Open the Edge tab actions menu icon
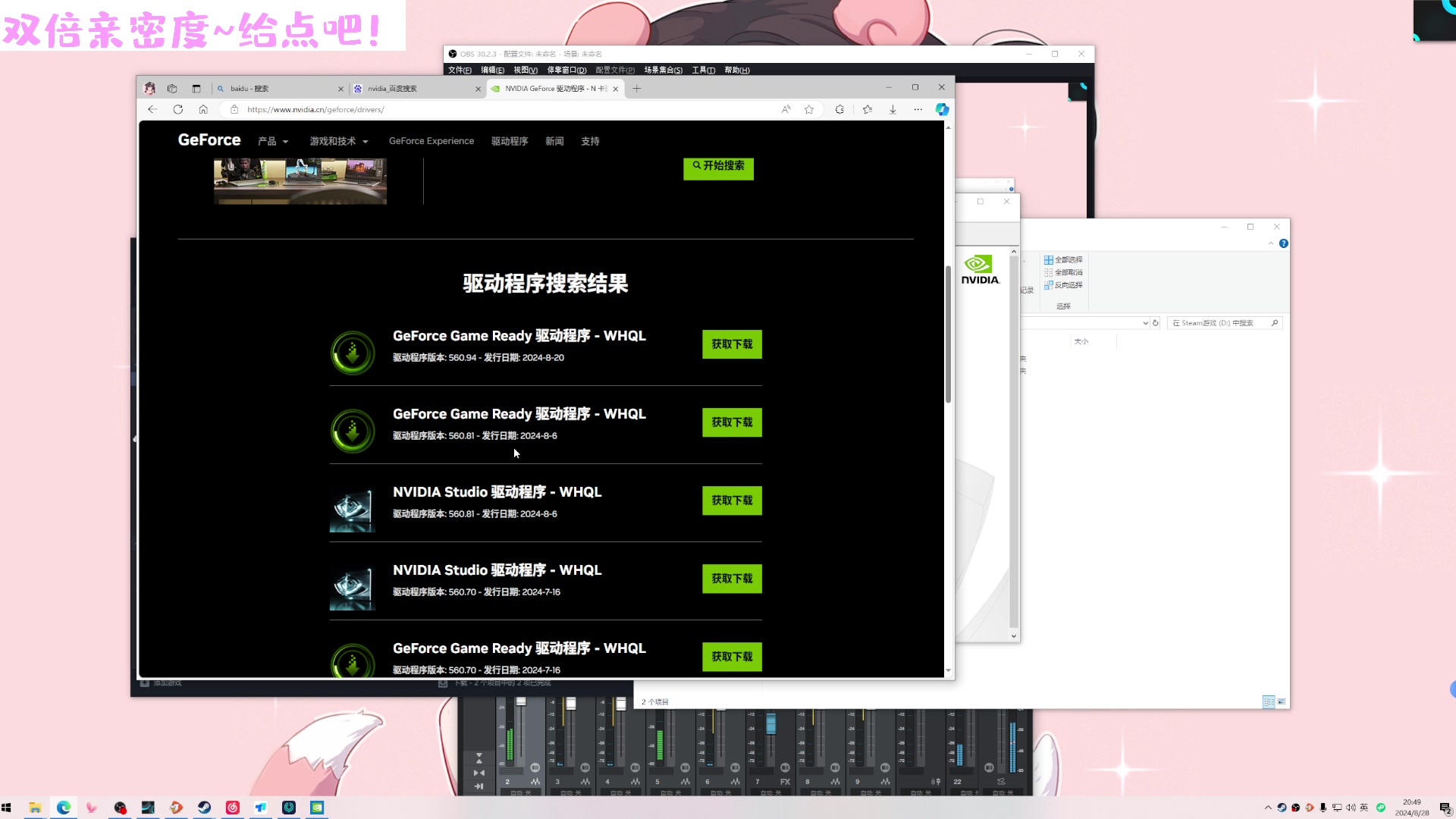 [x=196, y=89]
